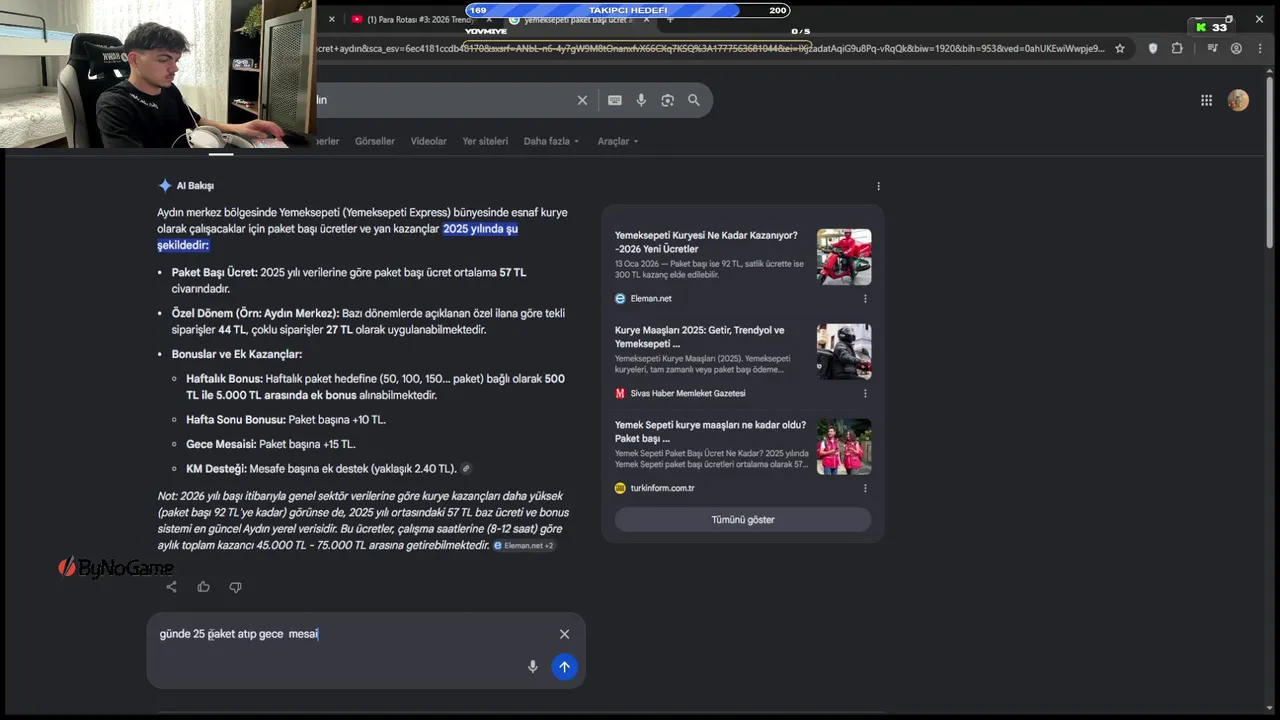Close the YouTube Para Rotası tab
Image resolution: width=1280 pixels, height=720 pixels.
[489, 19]
